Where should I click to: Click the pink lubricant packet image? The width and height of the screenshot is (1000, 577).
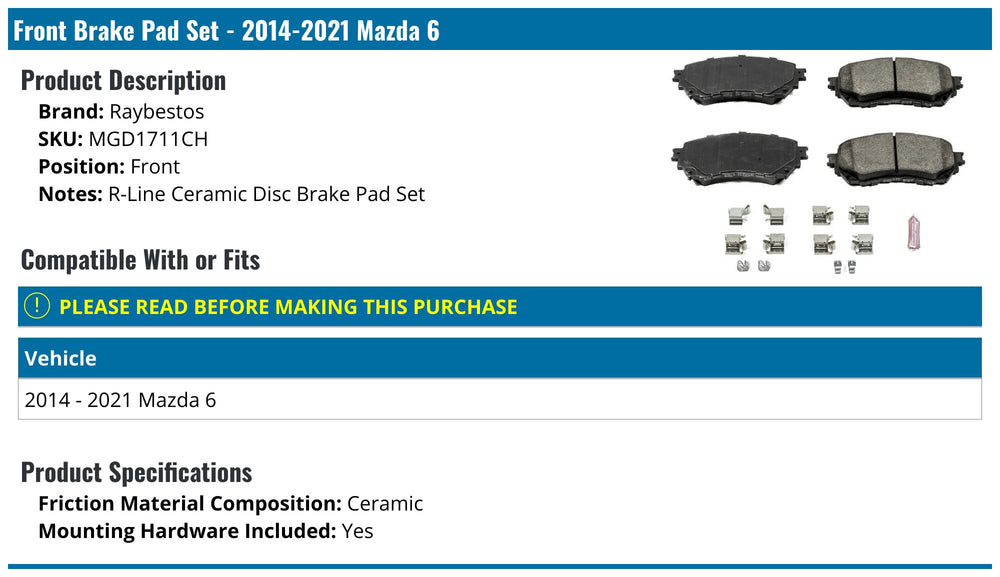913,232
